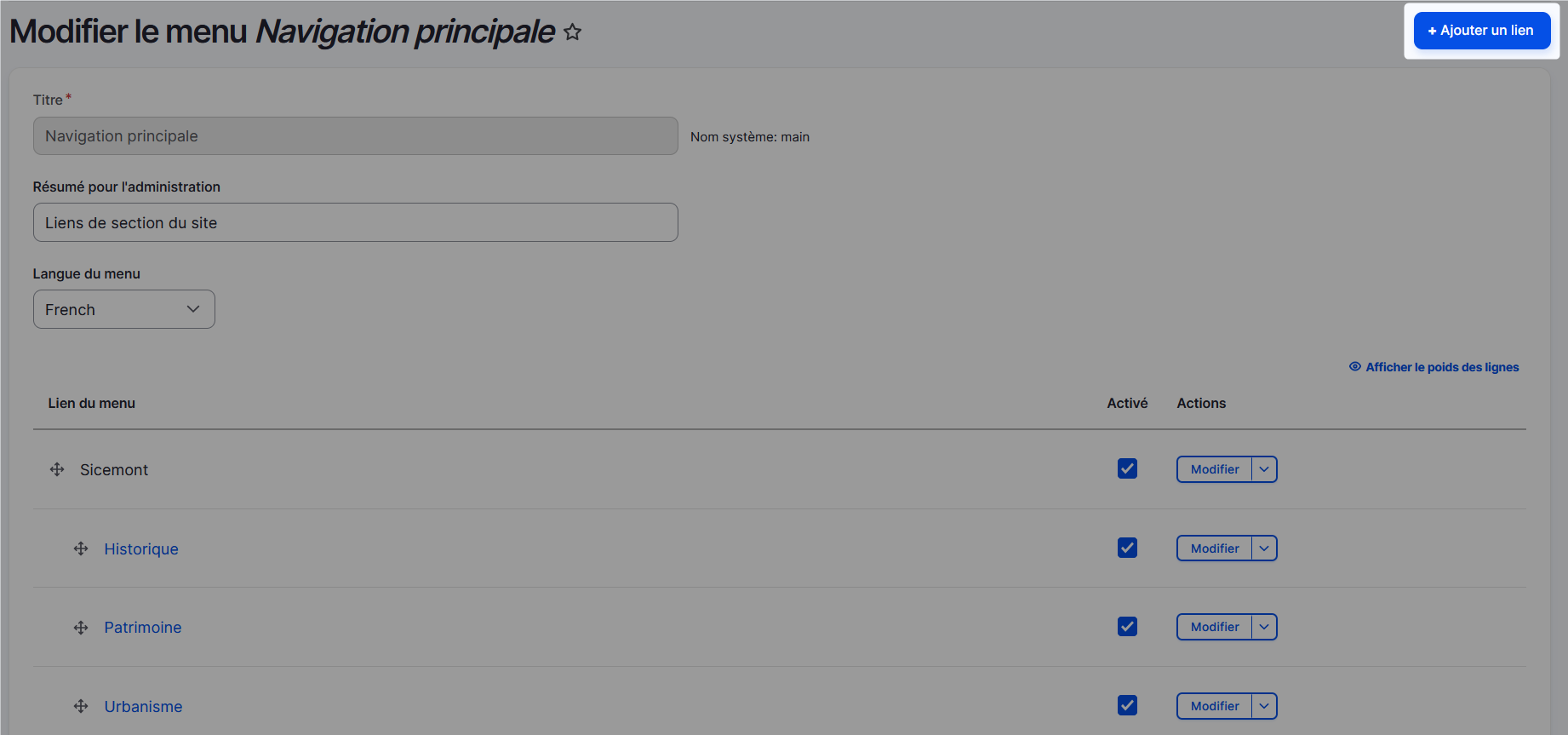Click the star shortcut icon beside the title

(573, 32)
